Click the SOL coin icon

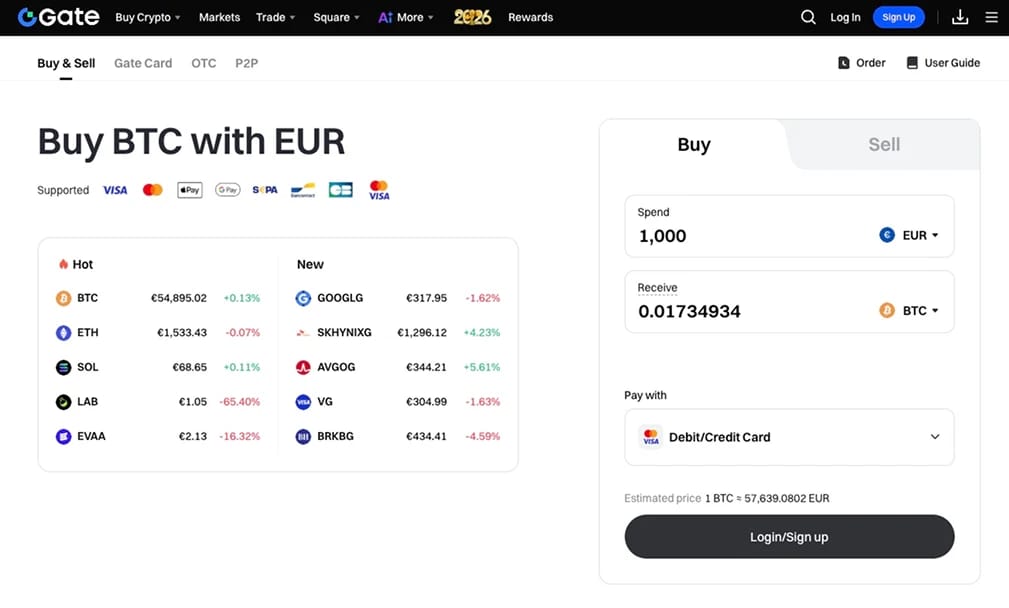(63, 367)
